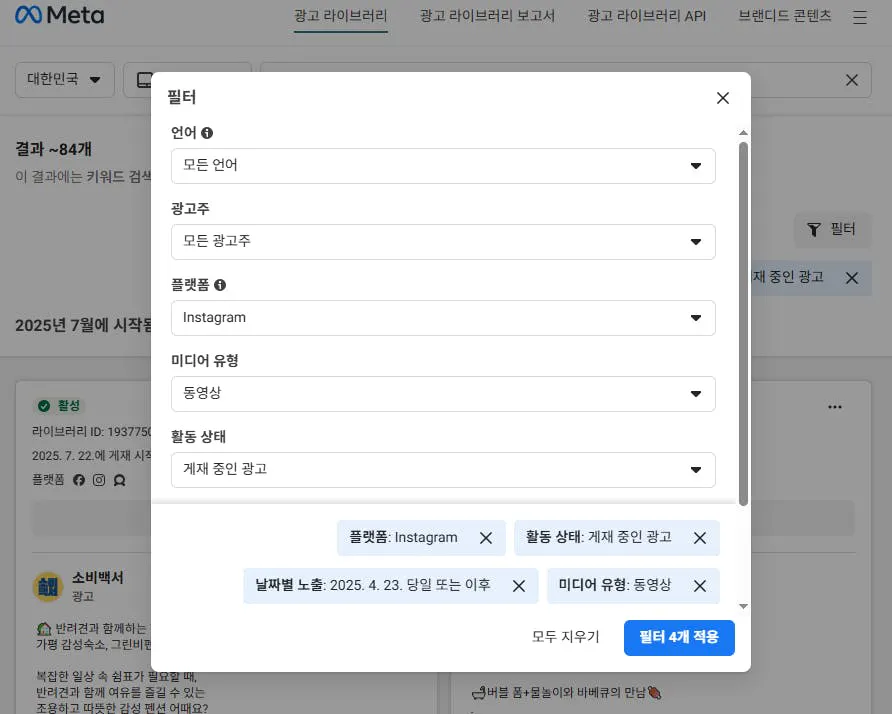Click the 활성 active status badge

pyautogui.click(x=60, y=406)
